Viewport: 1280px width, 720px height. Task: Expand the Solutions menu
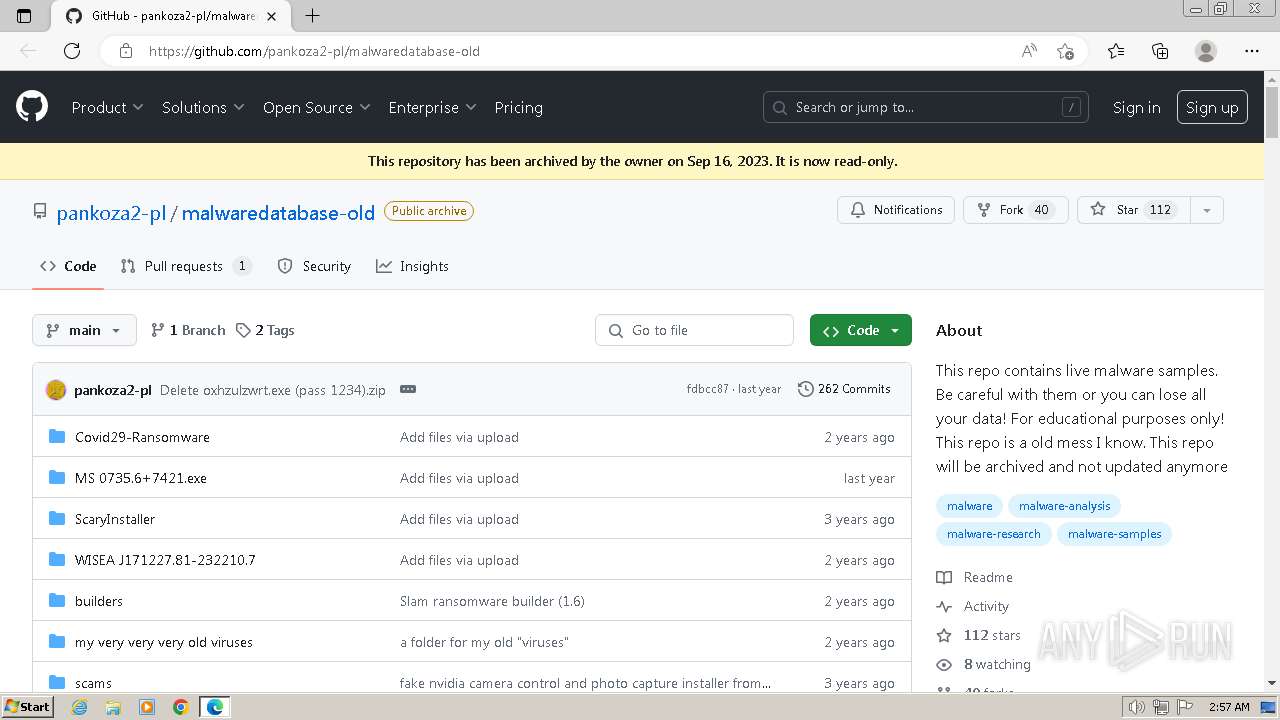[x=203, y=107]
